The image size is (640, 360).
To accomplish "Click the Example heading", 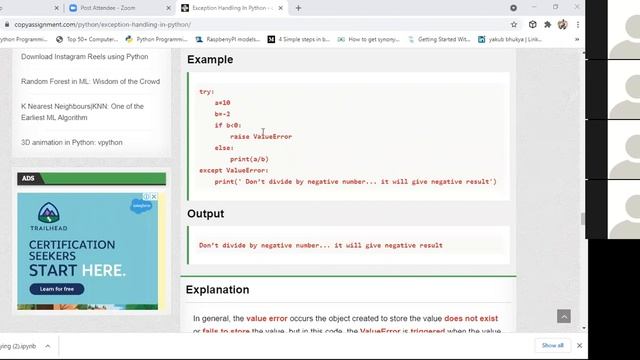I will coord(210,60).
